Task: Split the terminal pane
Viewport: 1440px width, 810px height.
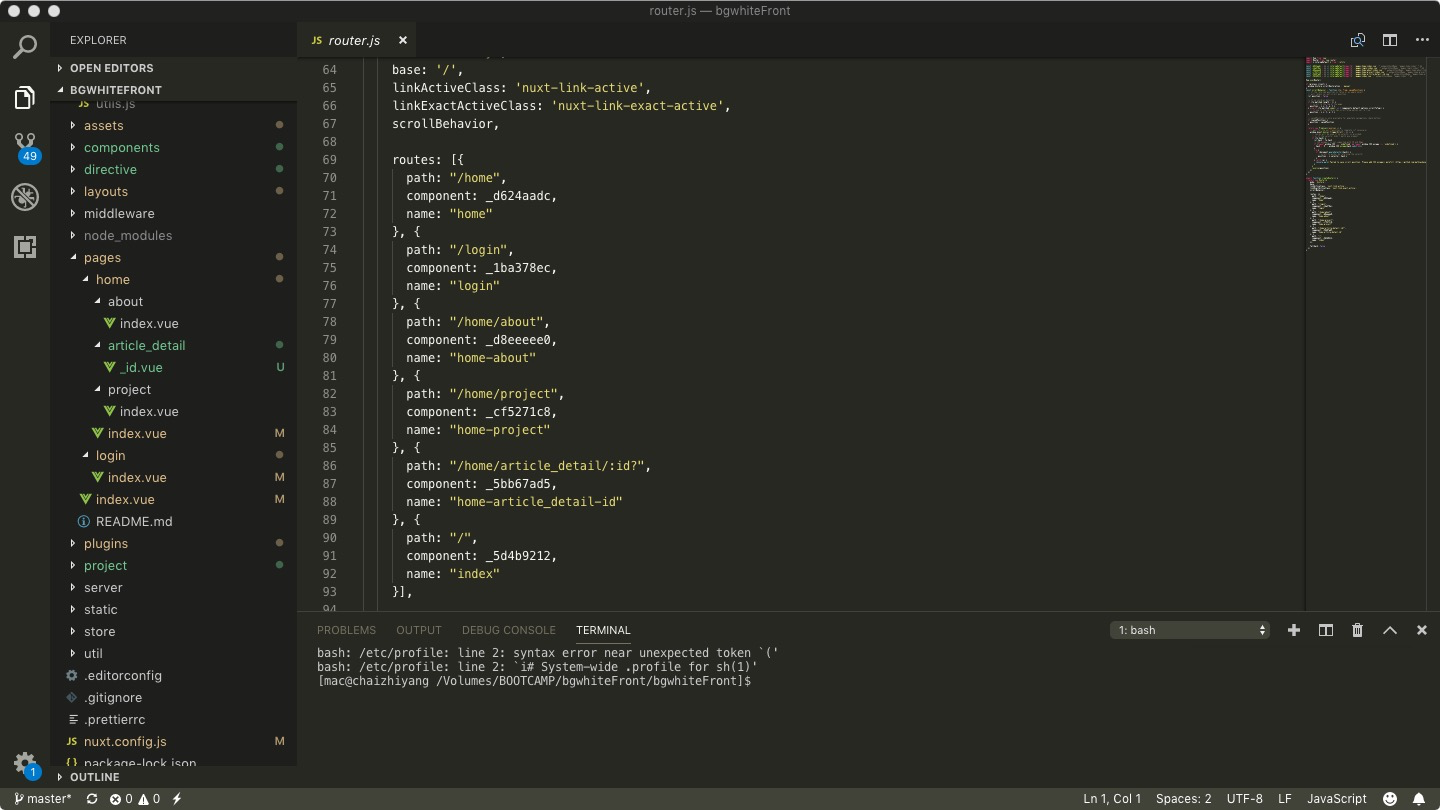Action: tap(1326, 630)
